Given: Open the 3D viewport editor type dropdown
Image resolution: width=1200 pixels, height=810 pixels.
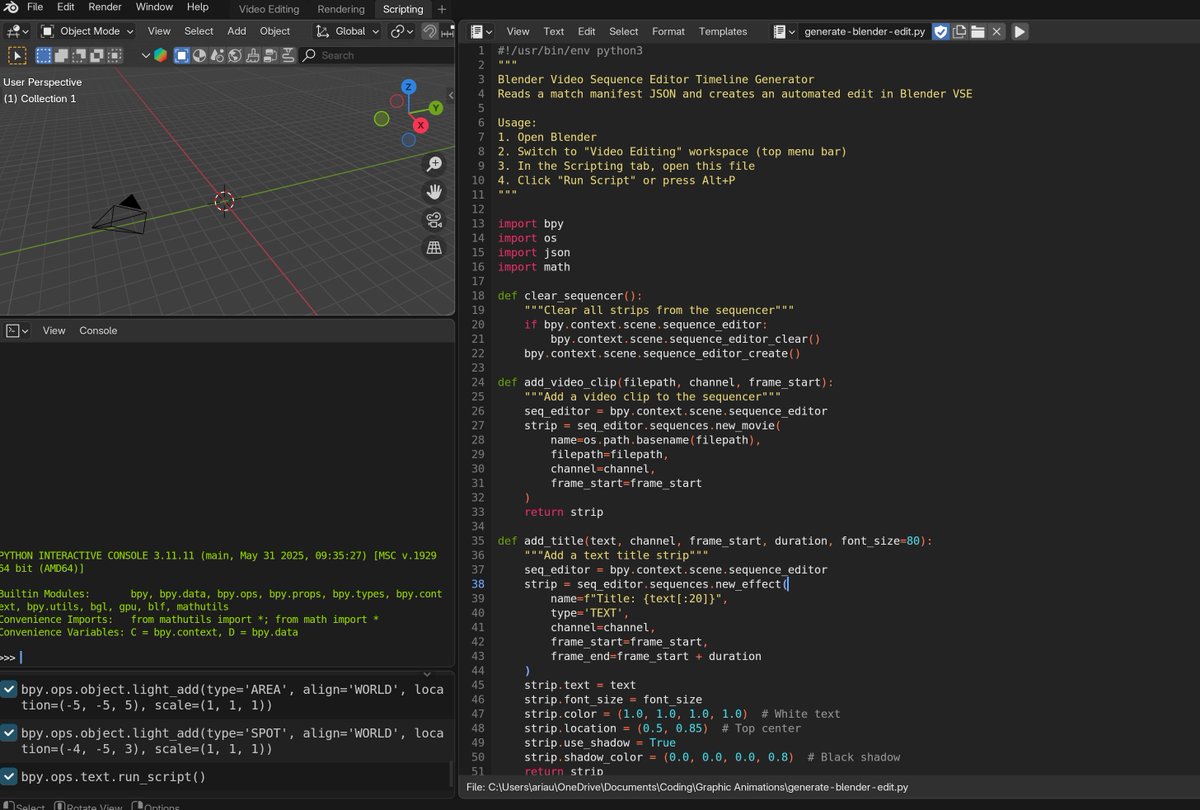Looking at the screenshot, I should pyautogui.click(x=18, y=31).
